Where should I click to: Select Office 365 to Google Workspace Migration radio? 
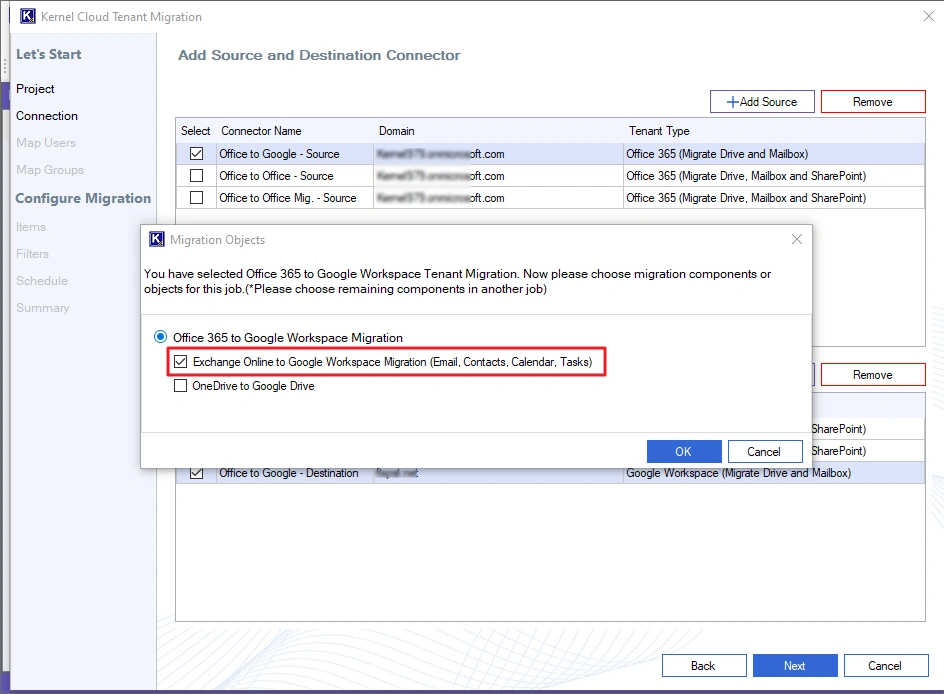[x=160, y=338]
